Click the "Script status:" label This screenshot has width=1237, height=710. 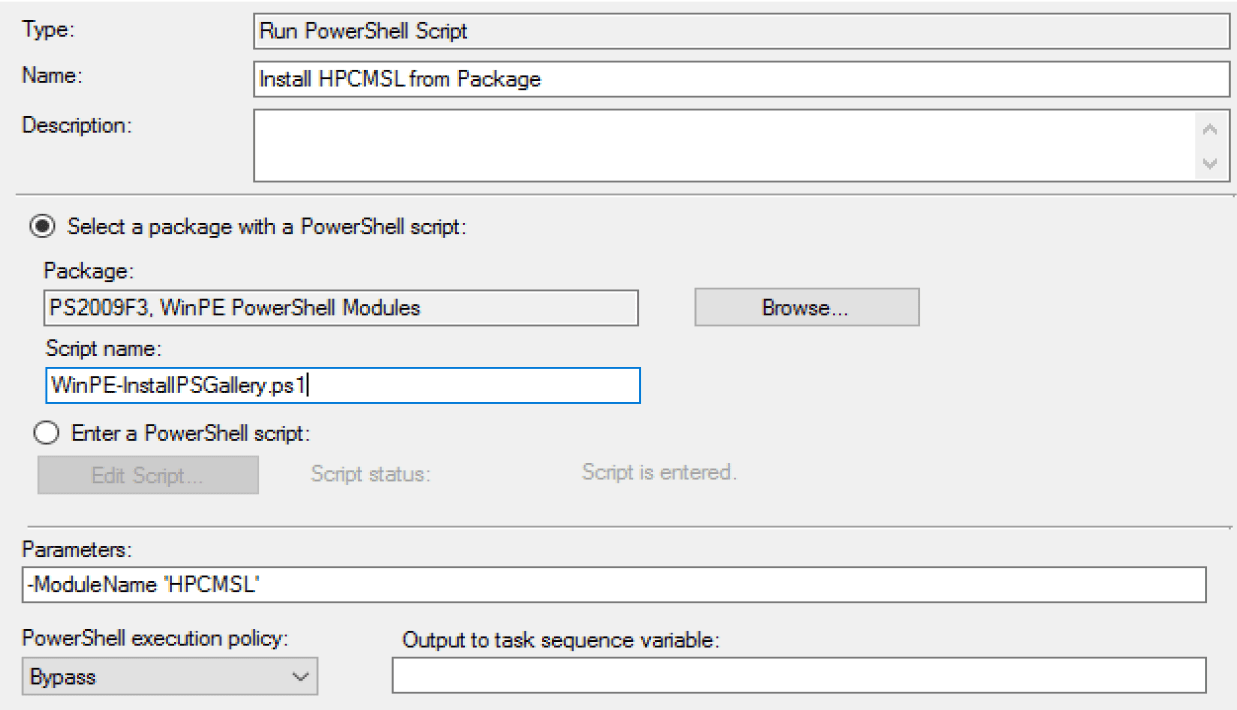[370, 474]
